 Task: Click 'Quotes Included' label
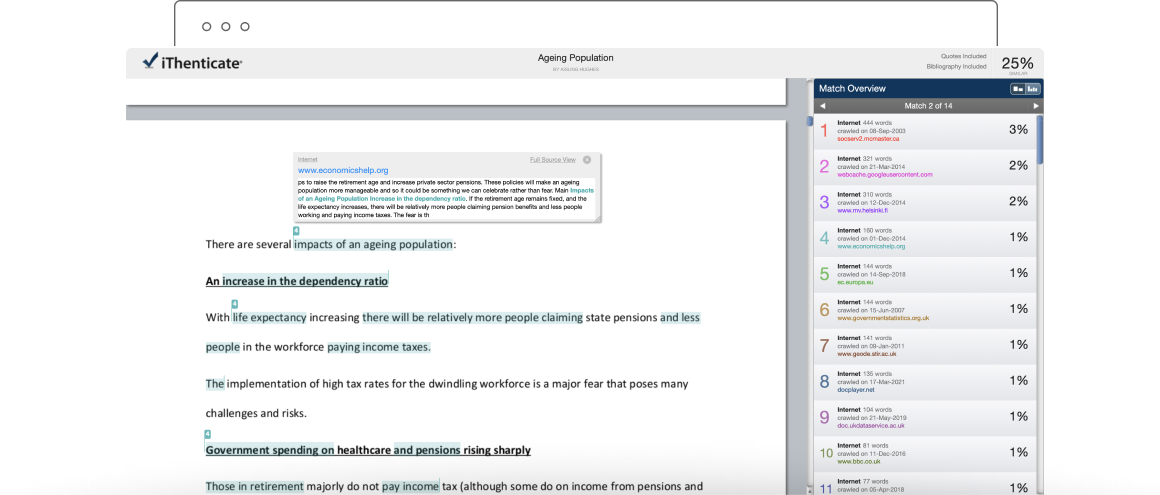pyautogui.click(x=963, y=56)
